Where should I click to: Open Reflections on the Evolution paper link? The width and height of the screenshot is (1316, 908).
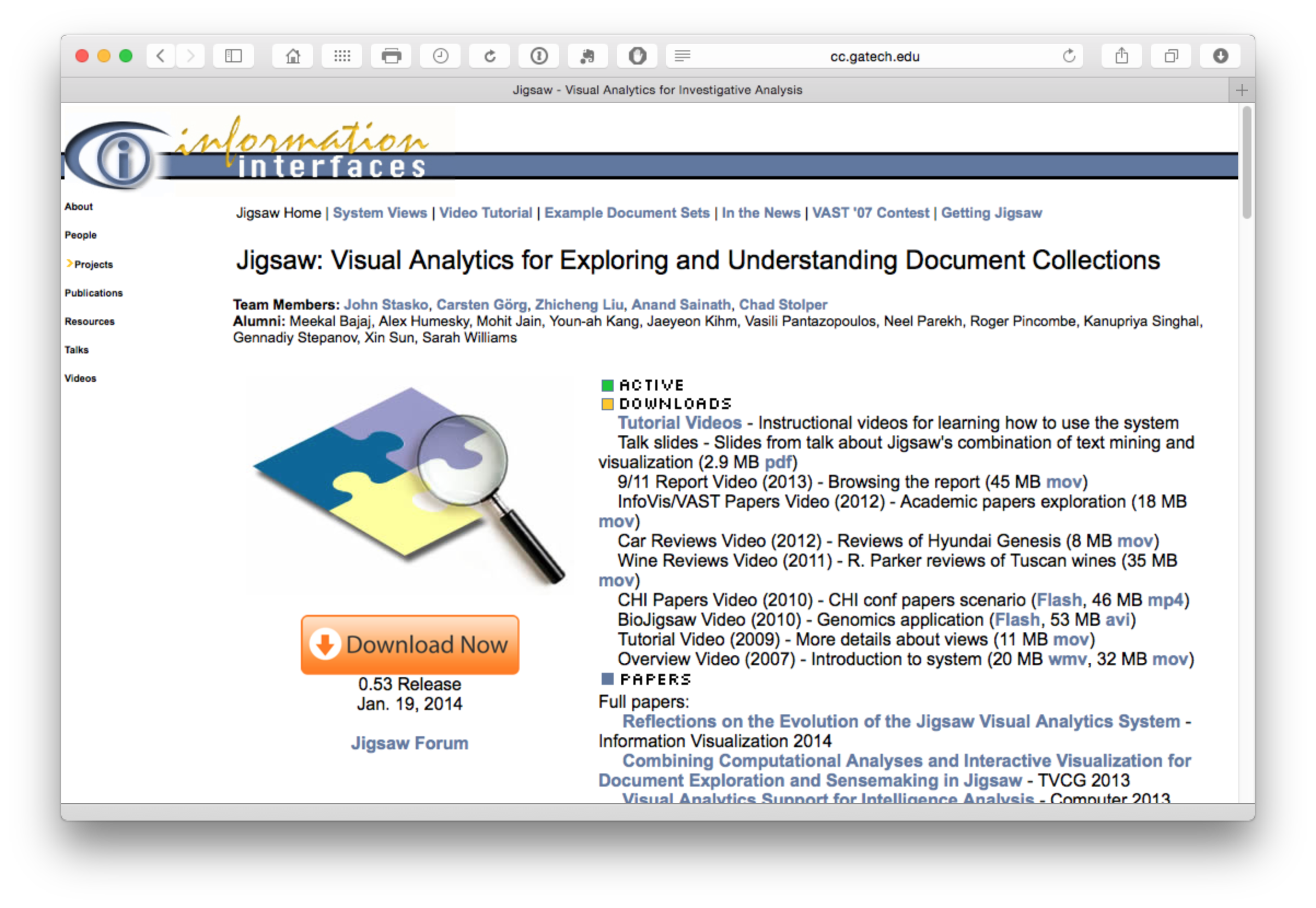coord(901,721)
